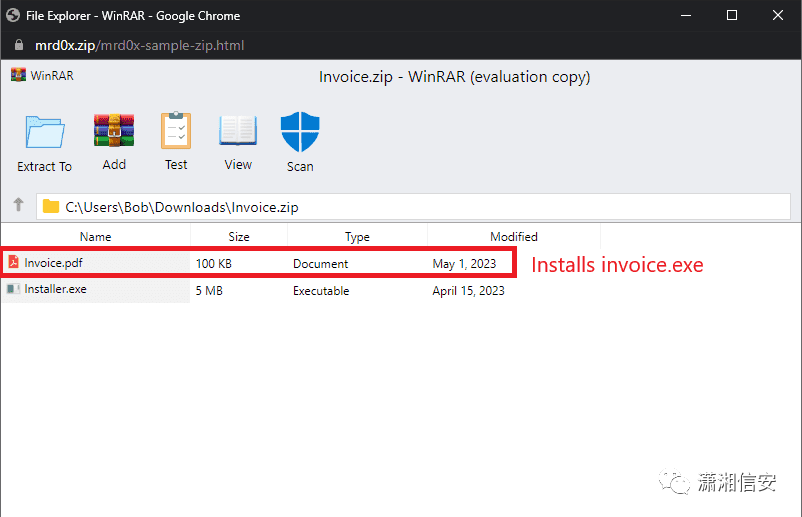Click the lock icon in address bar
Screen dimensions: 802x517
tap(19, 45)
